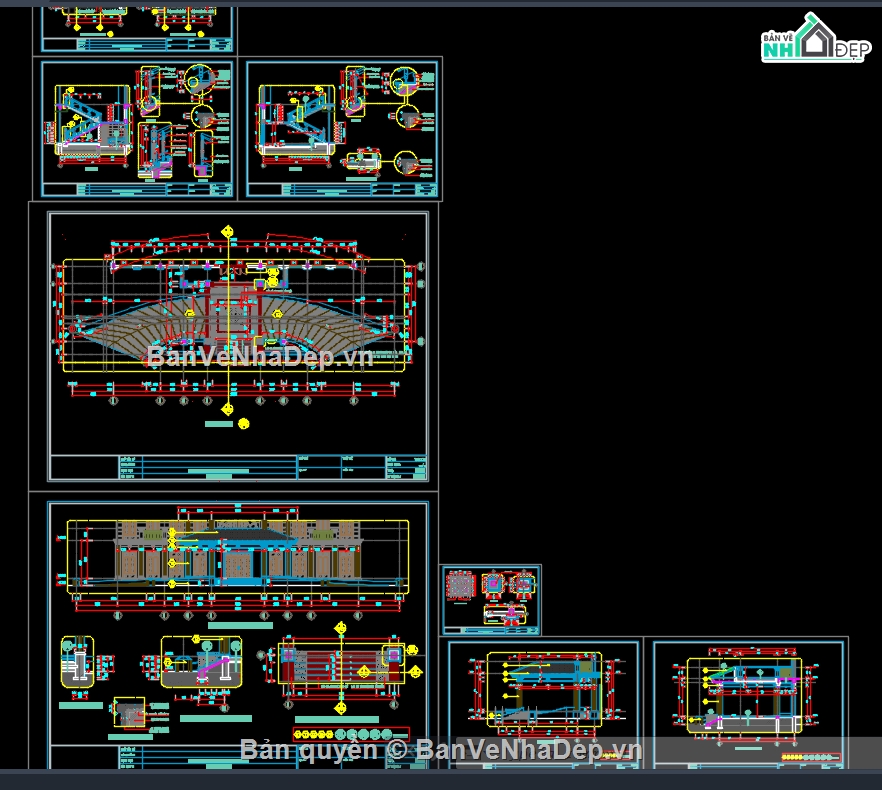Click the title block of the left staircase sheet
This screenshot has height=790, width=882.
click(x=136, y=189)
